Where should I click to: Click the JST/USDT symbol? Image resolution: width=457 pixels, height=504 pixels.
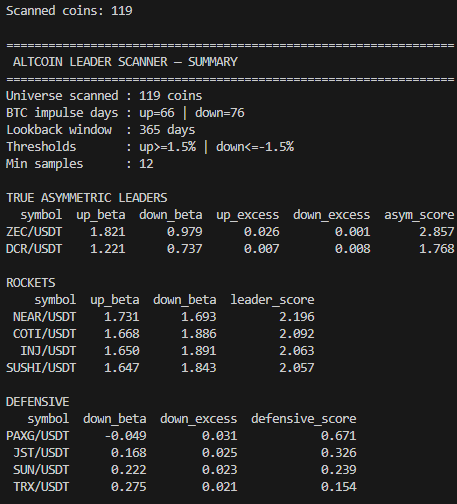pyautogui.click(x=41, y=453)
